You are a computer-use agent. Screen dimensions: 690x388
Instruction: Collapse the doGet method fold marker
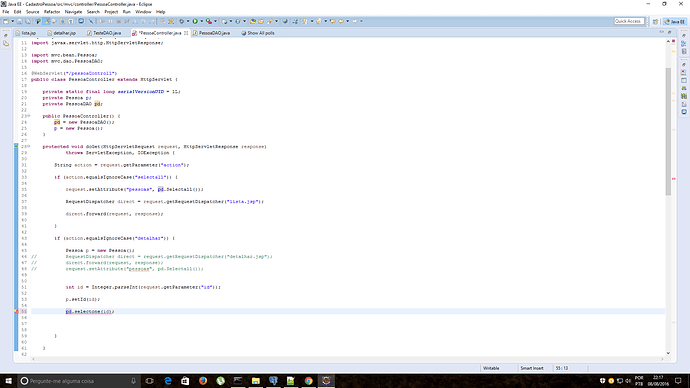click(x=29, y=146)
